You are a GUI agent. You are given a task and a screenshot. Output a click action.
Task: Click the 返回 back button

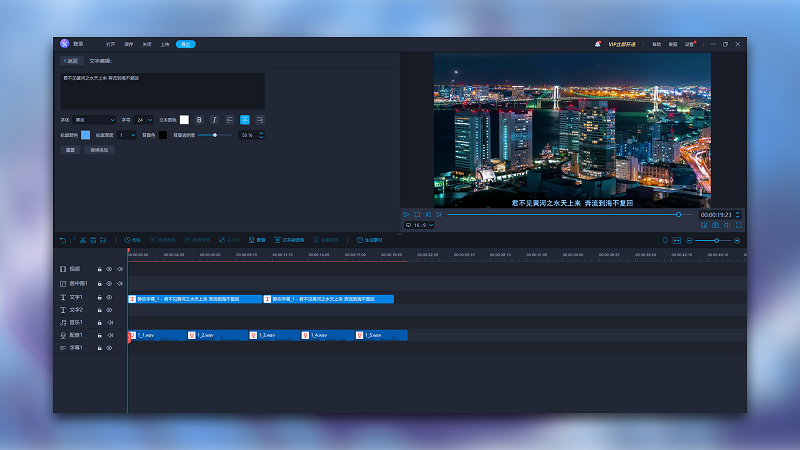coord(71,61)
